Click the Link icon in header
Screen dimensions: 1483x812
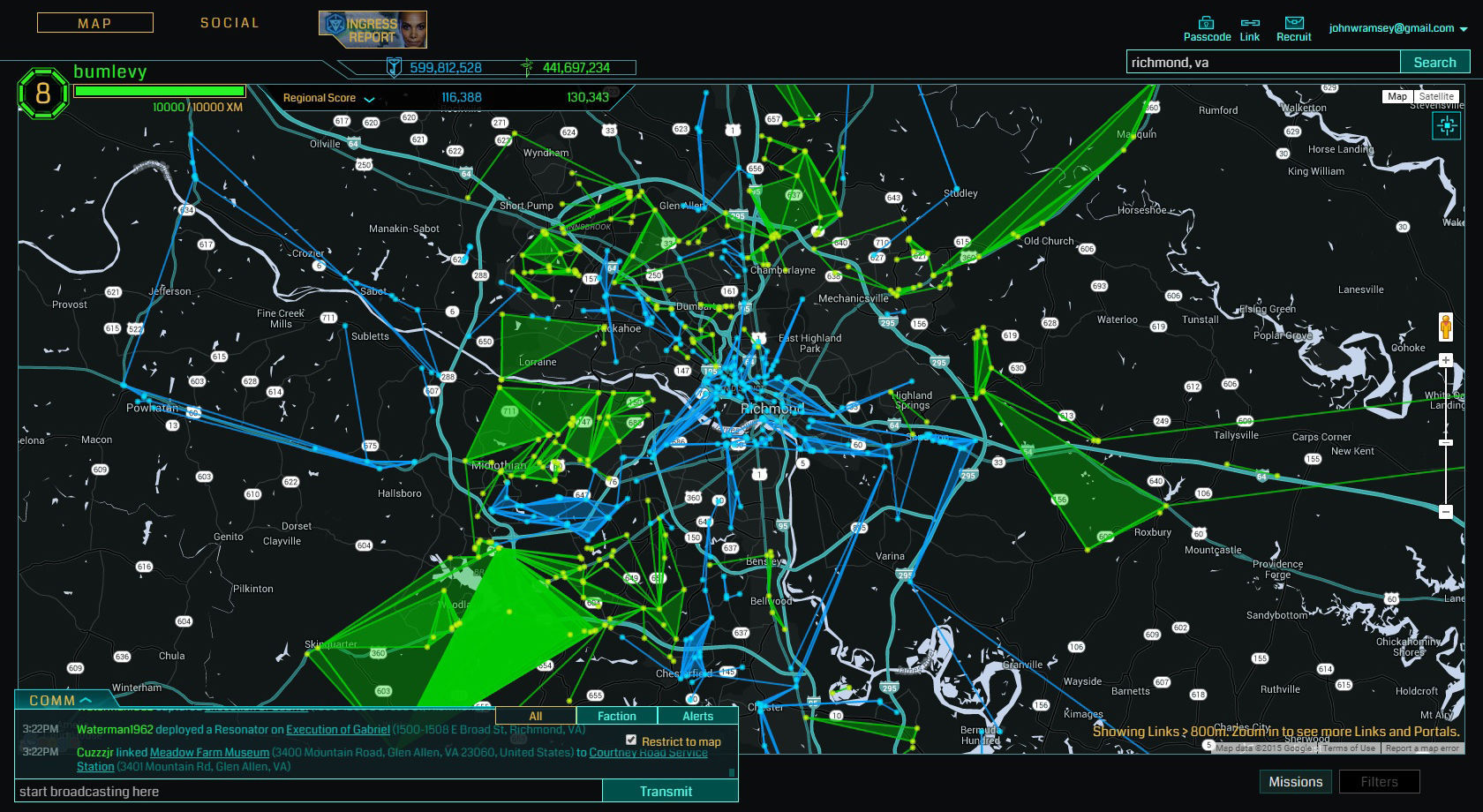(1250, 23)
